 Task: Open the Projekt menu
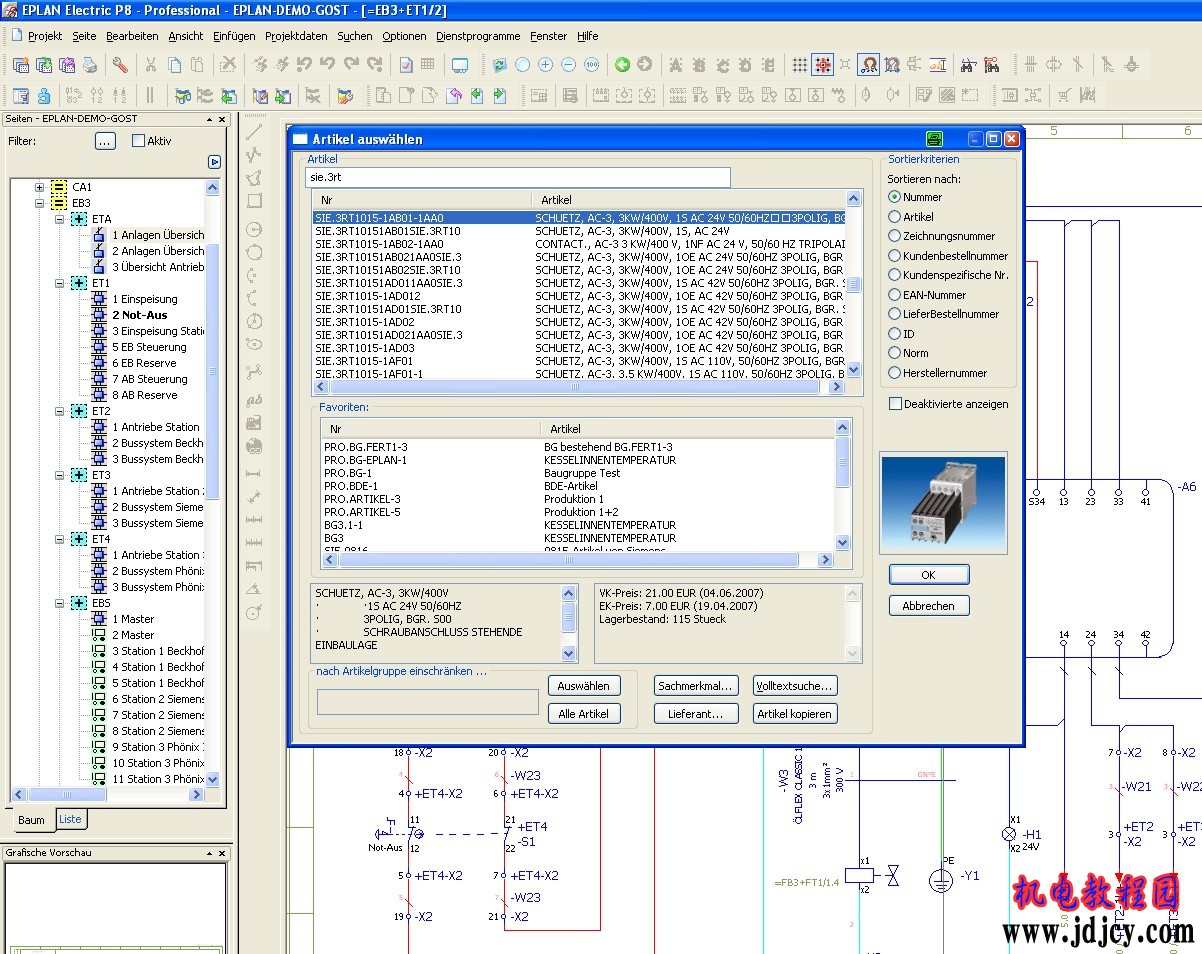(45, 36)
